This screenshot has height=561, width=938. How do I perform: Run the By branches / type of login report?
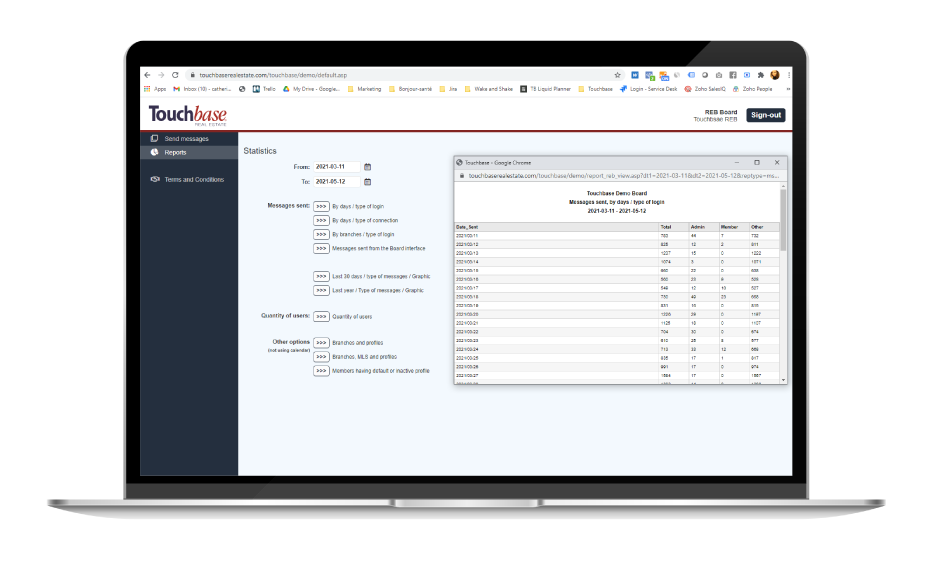[321, 234]
